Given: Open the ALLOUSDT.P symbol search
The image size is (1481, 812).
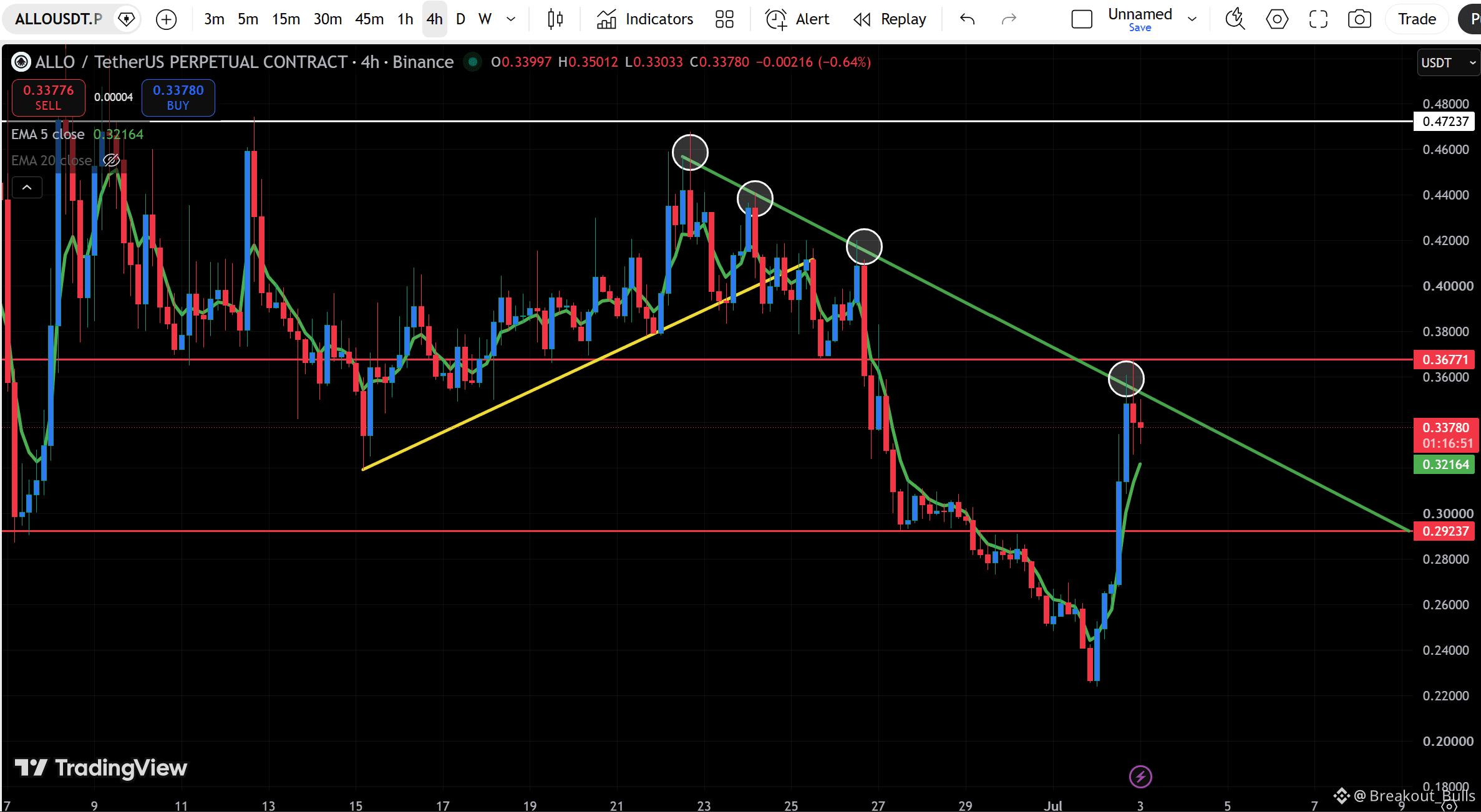Looking at the screenshot, I should coord(59,19).
